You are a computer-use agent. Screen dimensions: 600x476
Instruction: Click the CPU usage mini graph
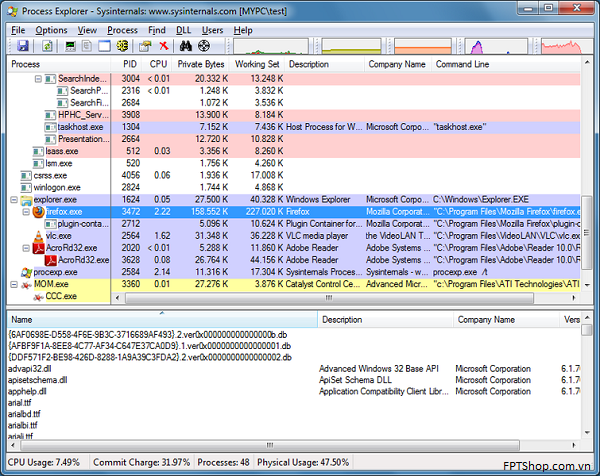point(271,46)
